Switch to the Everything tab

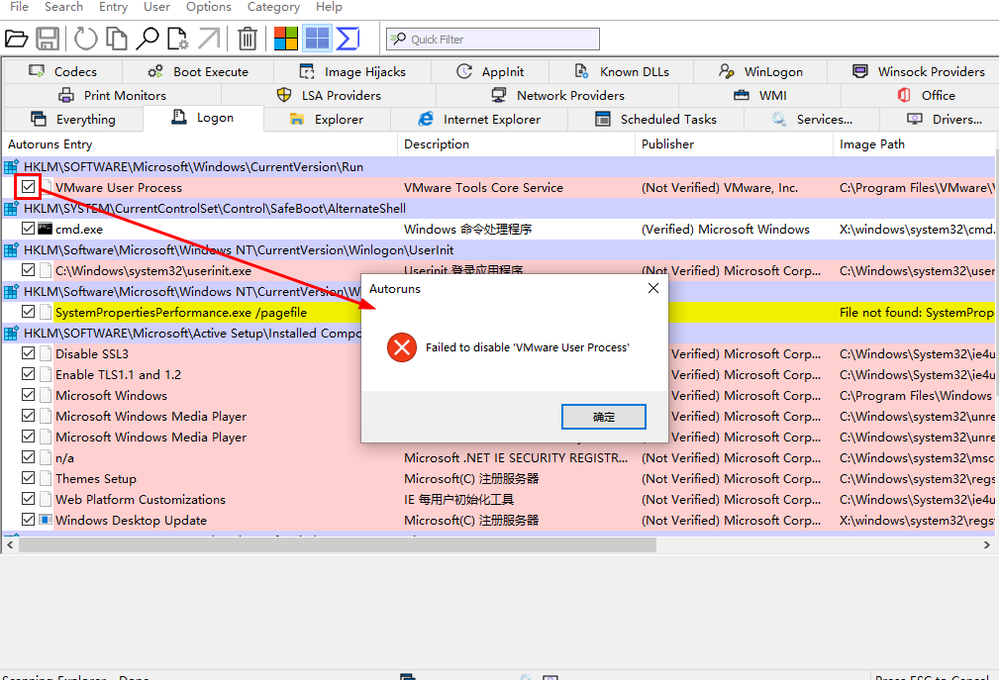[73, 119]
